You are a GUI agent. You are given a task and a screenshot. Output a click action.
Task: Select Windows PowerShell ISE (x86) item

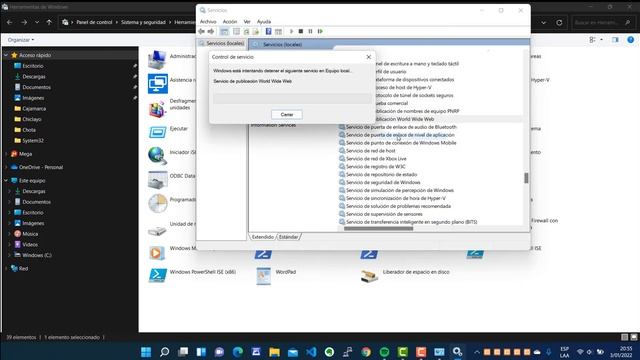pyautogui.click(x=192, y=275)
